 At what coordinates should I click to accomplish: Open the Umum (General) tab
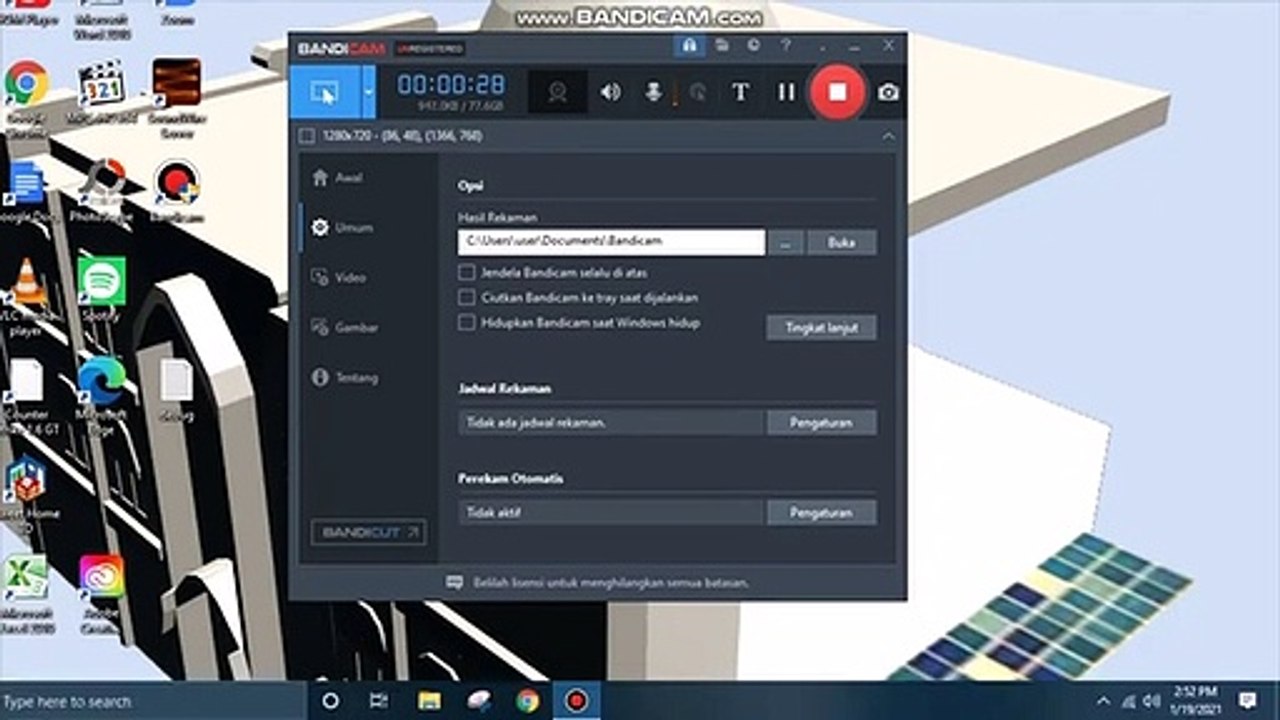click(342, 228)
